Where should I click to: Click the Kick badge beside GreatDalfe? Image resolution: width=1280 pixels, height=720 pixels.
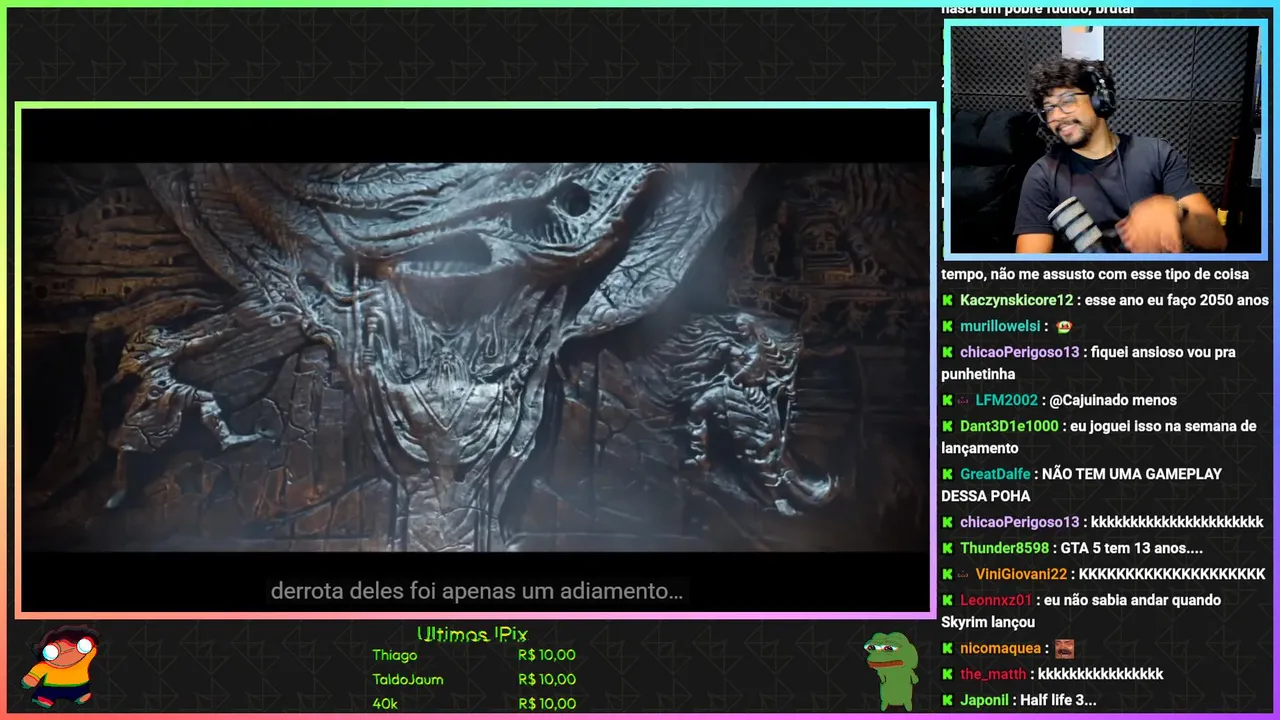pos(947,474)
